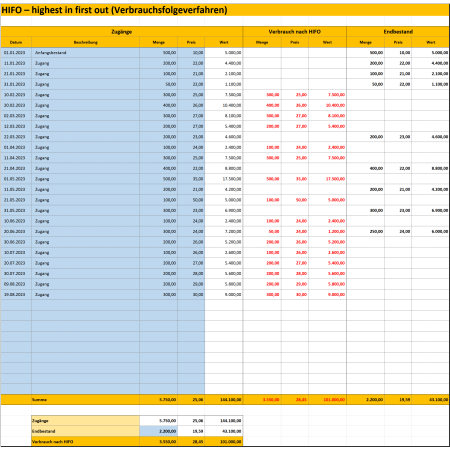
Task: Select the date cell 11.01.2023
Action: [16, 63]
